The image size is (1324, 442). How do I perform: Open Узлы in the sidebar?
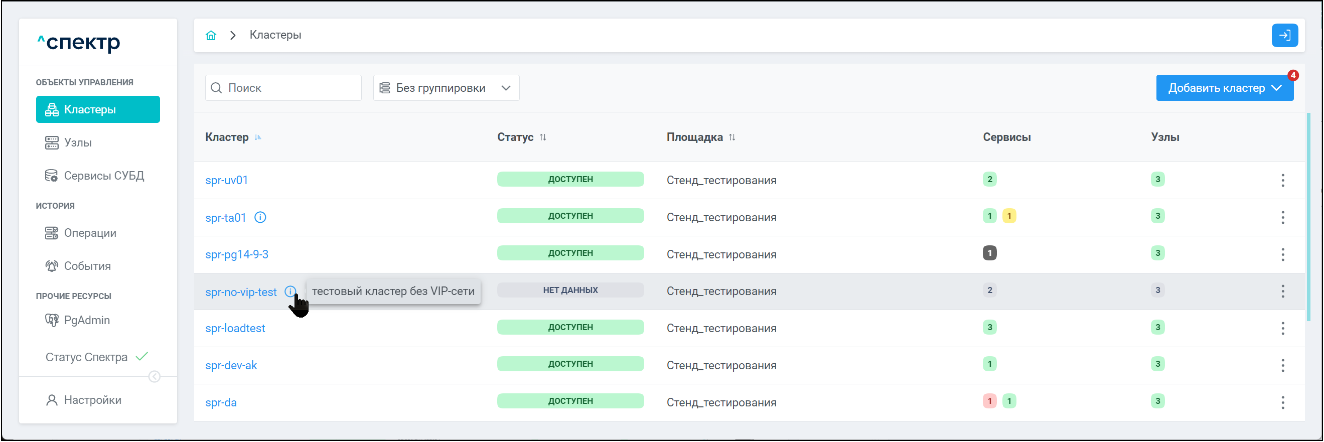pos(78,143)
